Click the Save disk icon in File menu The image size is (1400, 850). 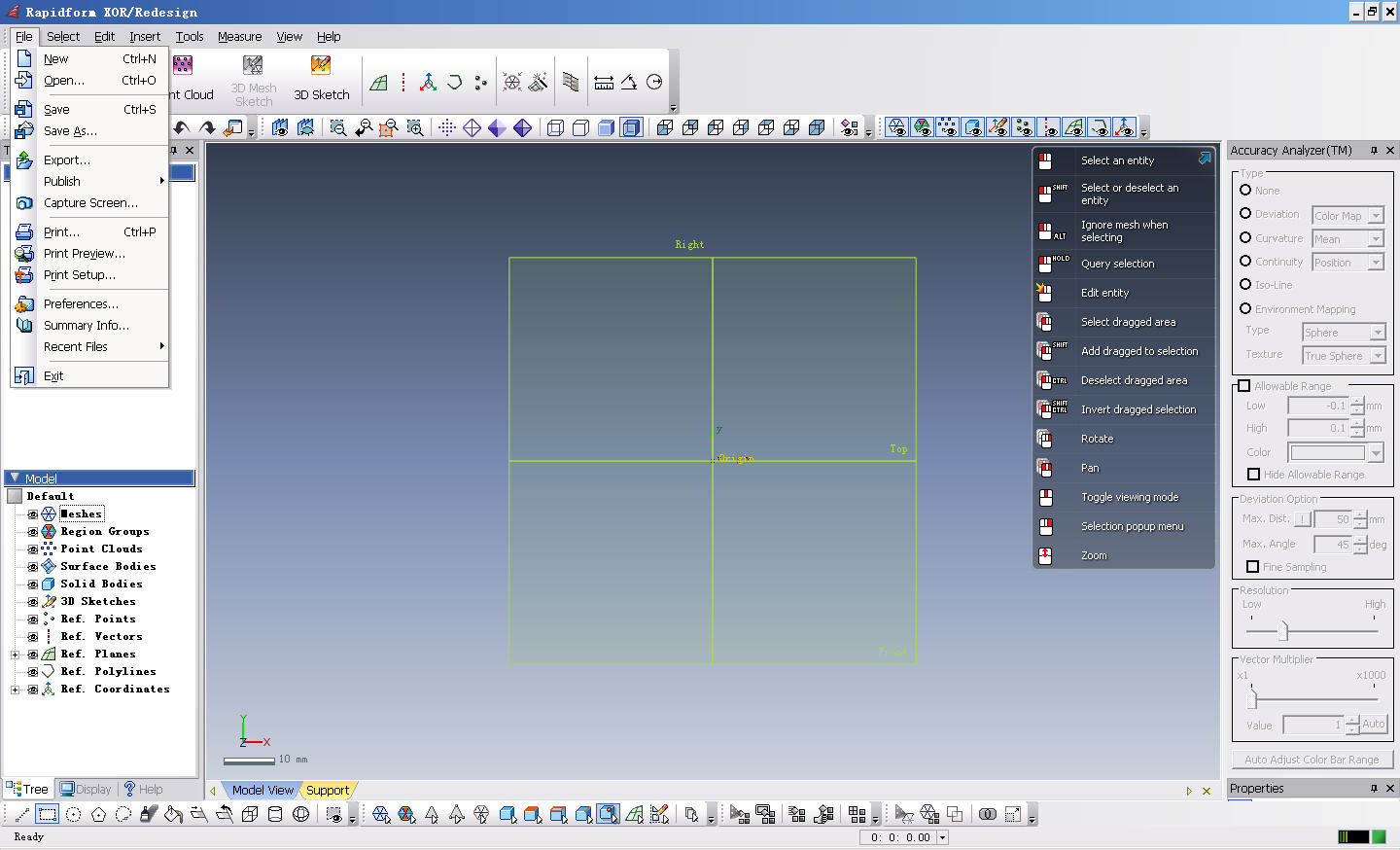pyautogui.click(x=24, y=109)
